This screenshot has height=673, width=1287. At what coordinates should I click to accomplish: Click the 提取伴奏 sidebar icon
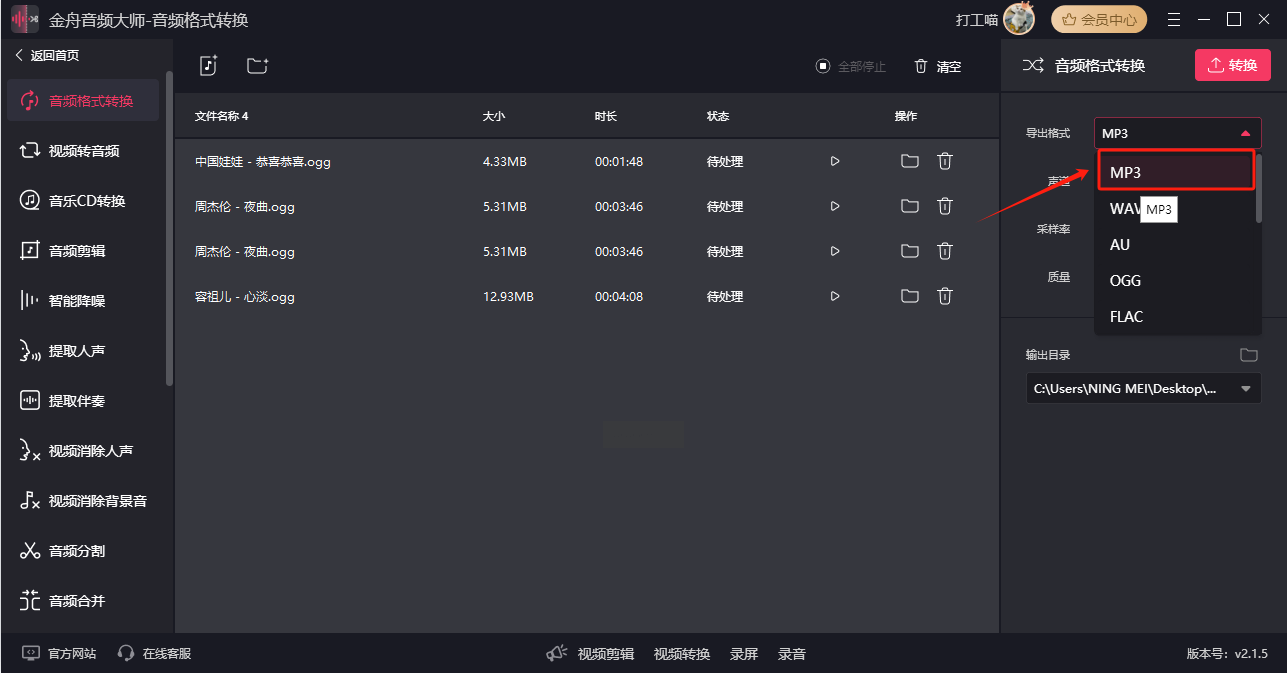pyautogui.click(x=30, y=400)
